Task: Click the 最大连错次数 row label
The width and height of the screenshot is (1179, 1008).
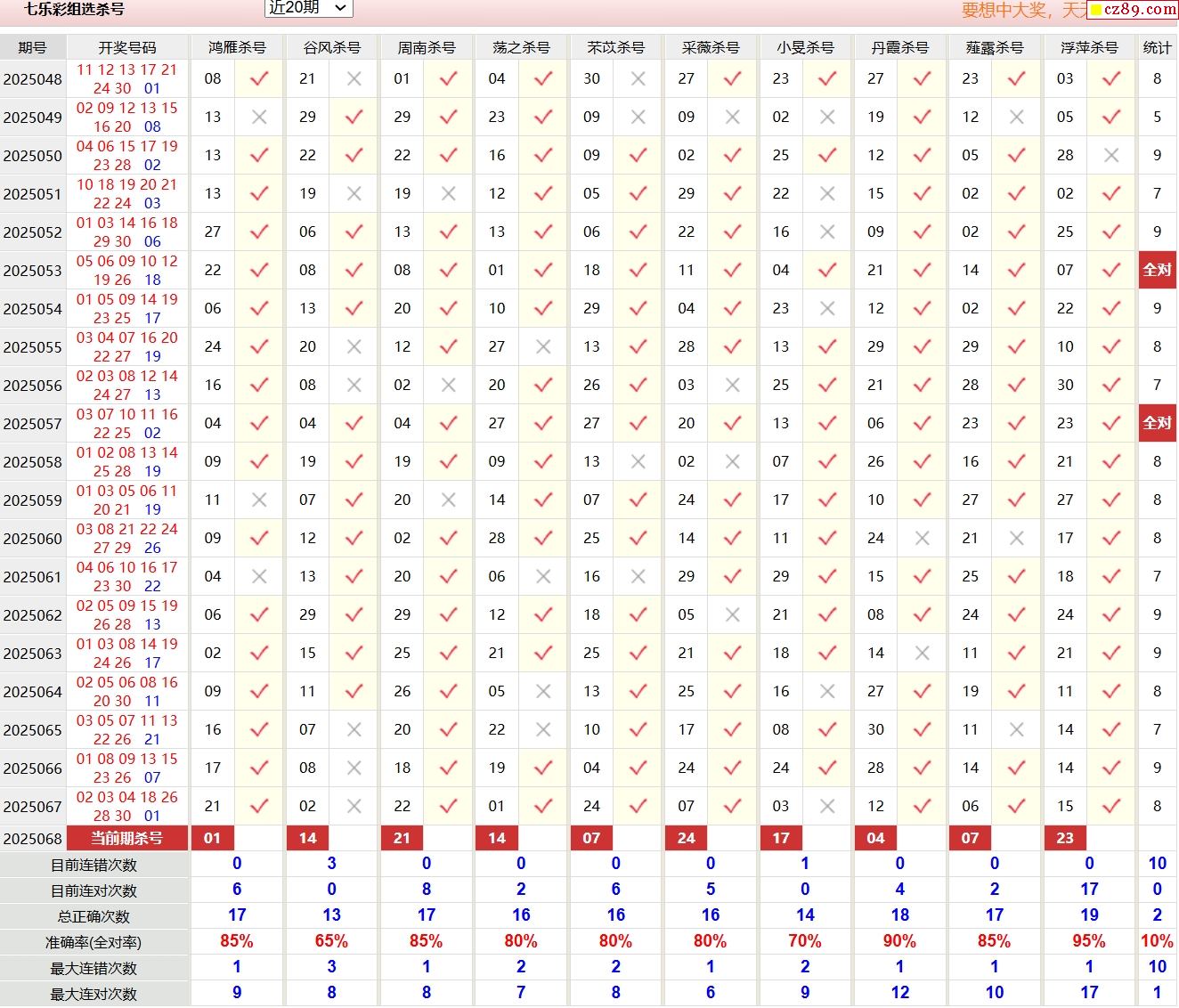Action: tap(94, 968)
